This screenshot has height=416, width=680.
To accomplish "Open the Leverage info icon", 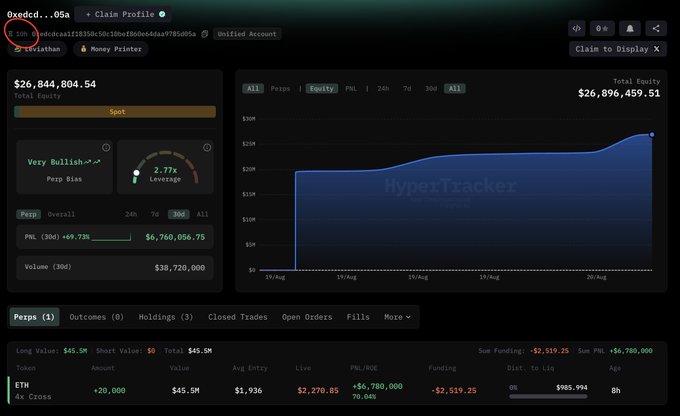I will click(x=207, y=147).
